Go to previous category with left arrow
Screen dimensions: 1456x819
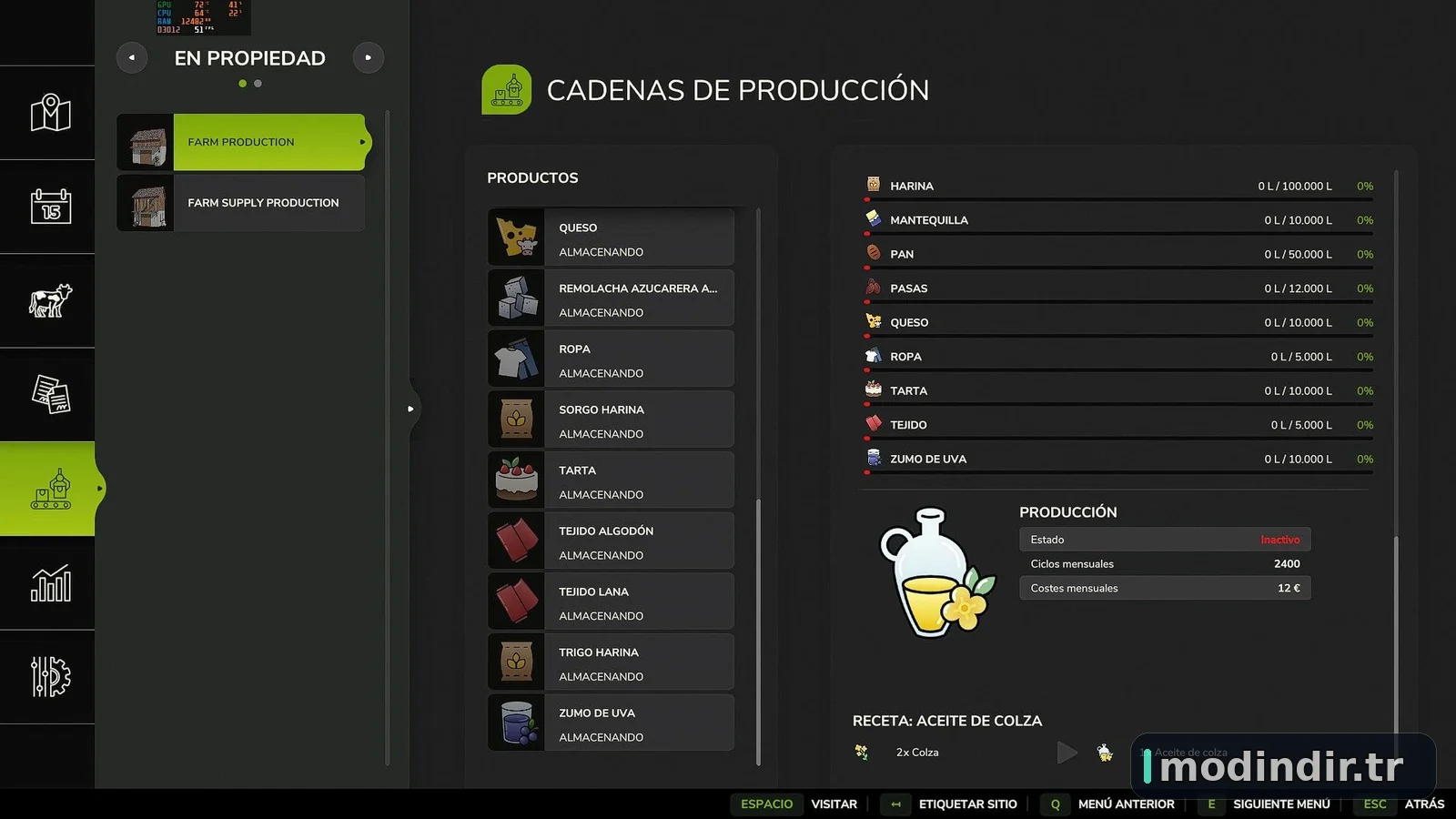pyautogui.click(x=132, y=57)
